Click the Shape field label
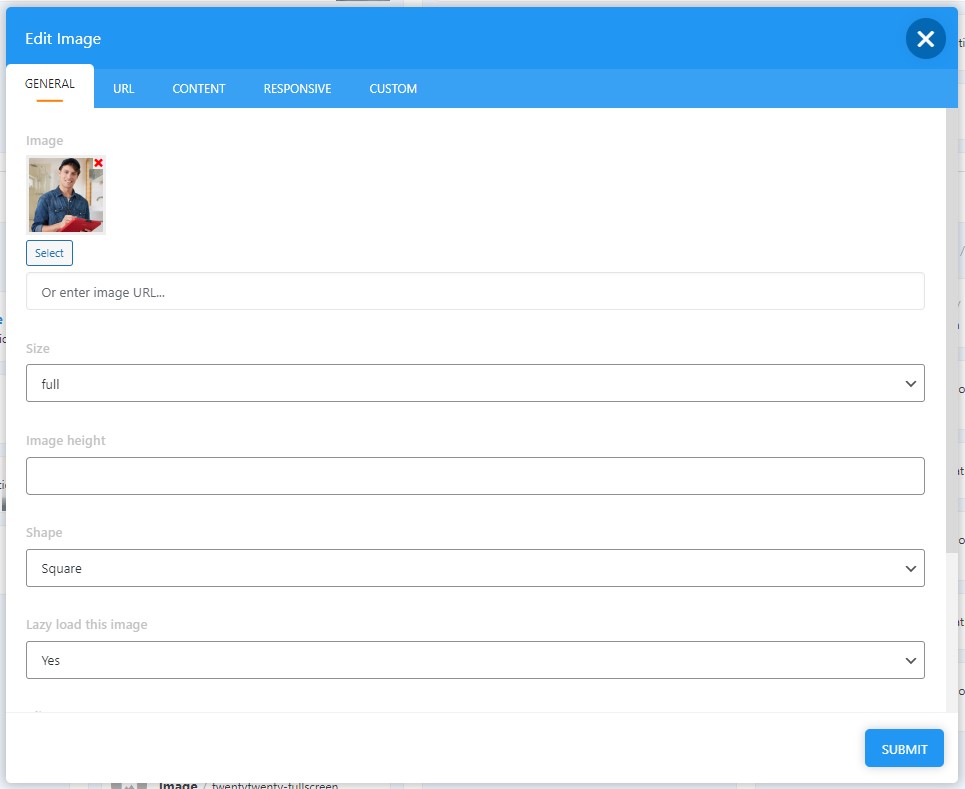The image size is (965, 789). tap(44, 532)
